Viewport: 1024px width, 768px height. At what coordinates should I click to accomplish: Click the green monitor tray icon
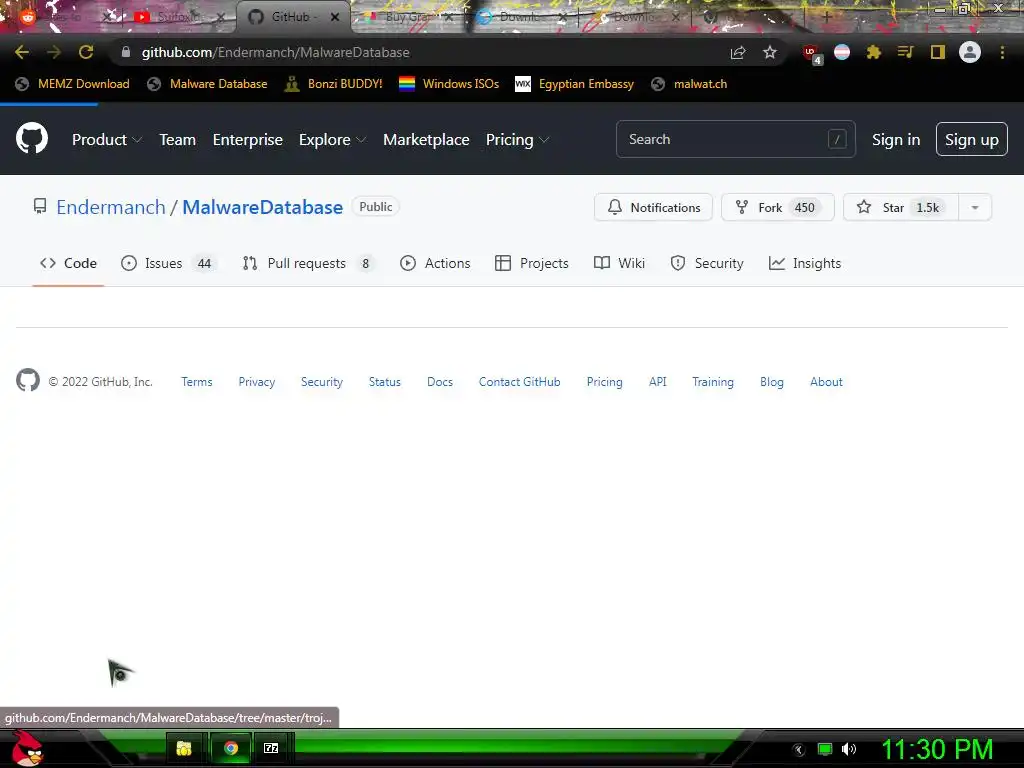coord(825,749)
